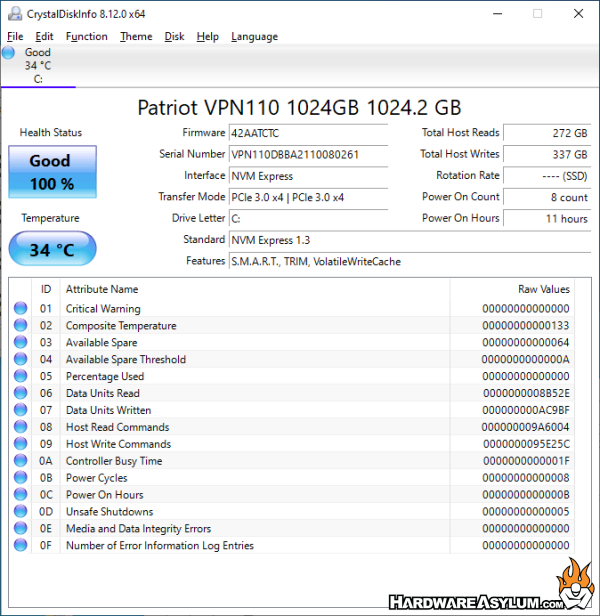Click the Raw Values column header
The height and width of the screenshot is (616, 600).
512,289
